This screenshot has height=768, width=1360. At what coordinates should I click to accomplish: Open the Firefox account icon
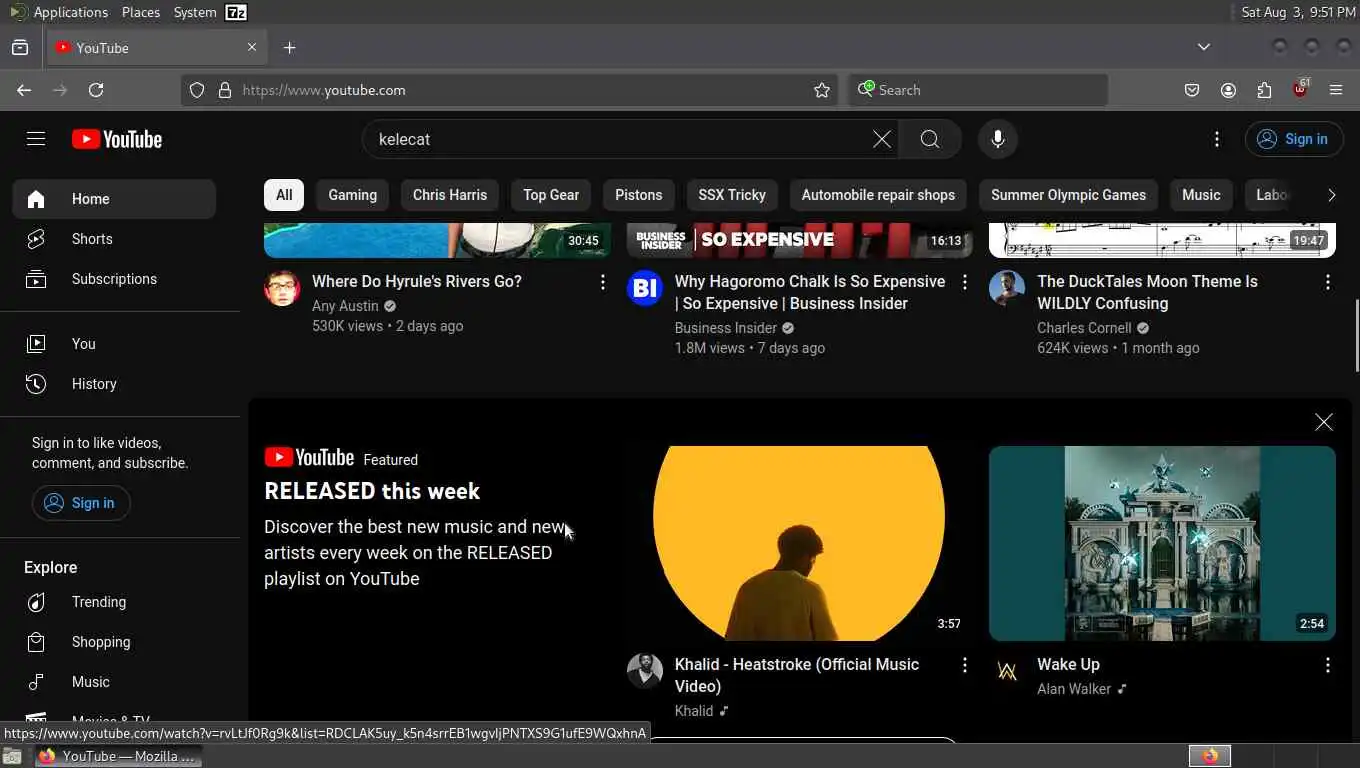[1228, 90]
